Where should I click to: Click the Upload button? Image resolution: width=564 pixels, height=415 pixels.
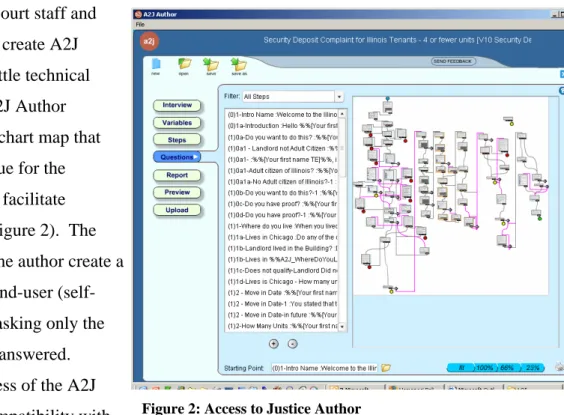(177, 210)
